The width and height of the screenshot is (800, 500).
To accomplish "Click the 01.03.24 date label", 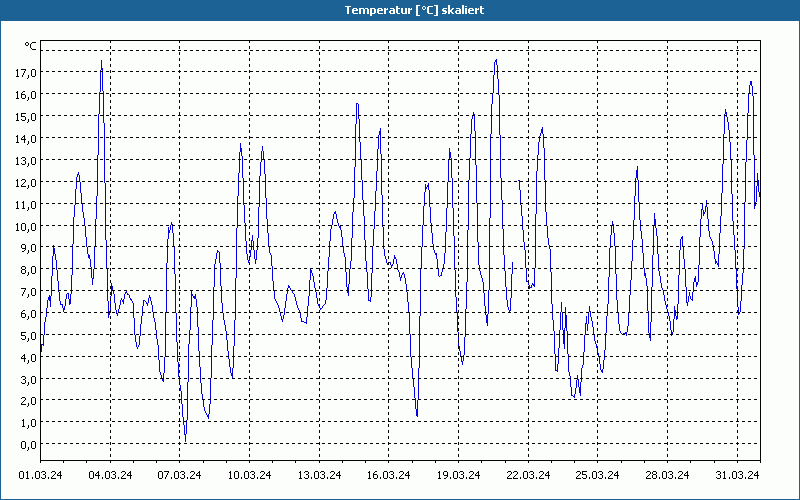I will [x=40, y=475].
